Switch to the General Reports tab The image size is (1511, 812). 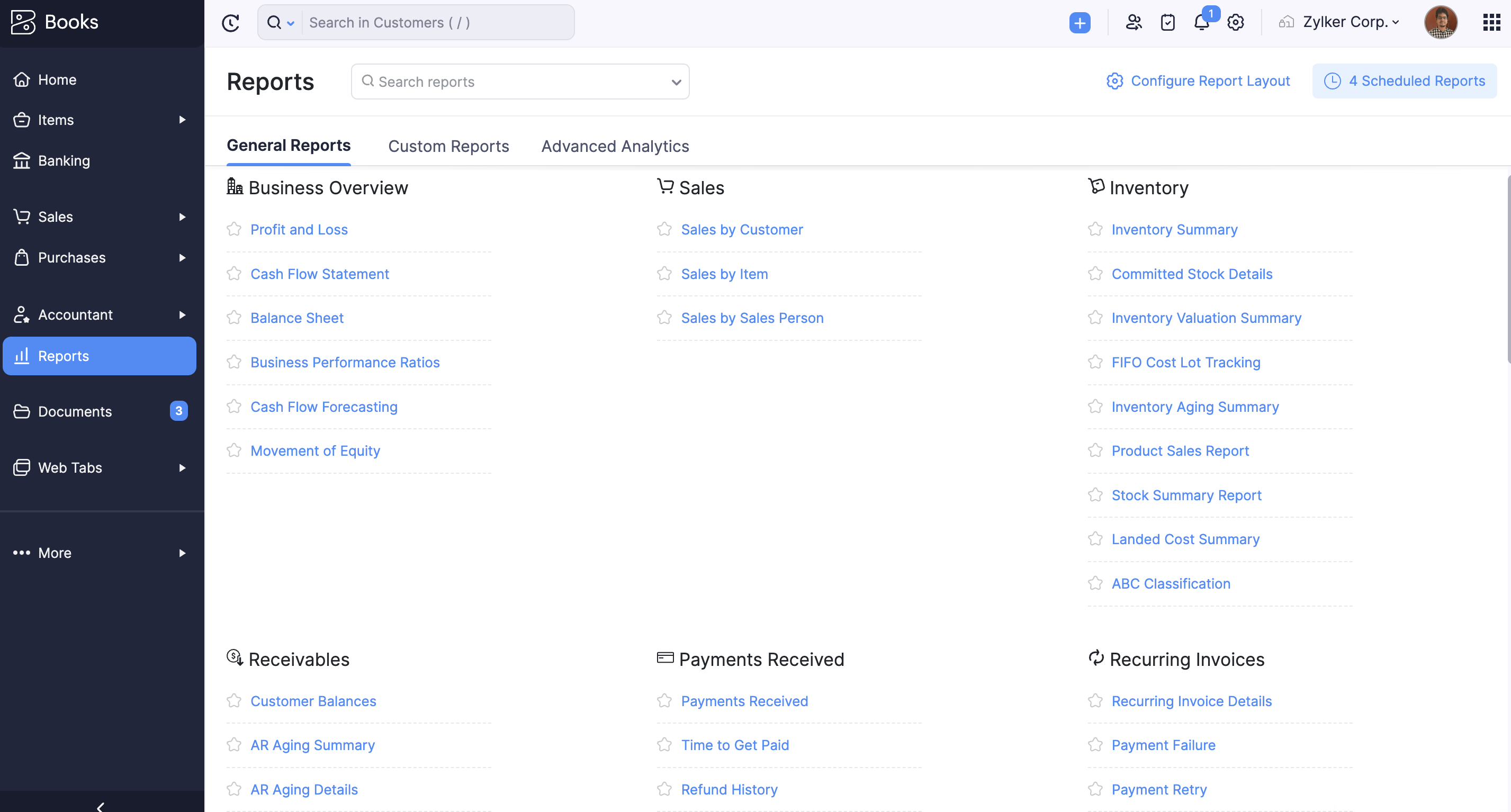point(289,146)
